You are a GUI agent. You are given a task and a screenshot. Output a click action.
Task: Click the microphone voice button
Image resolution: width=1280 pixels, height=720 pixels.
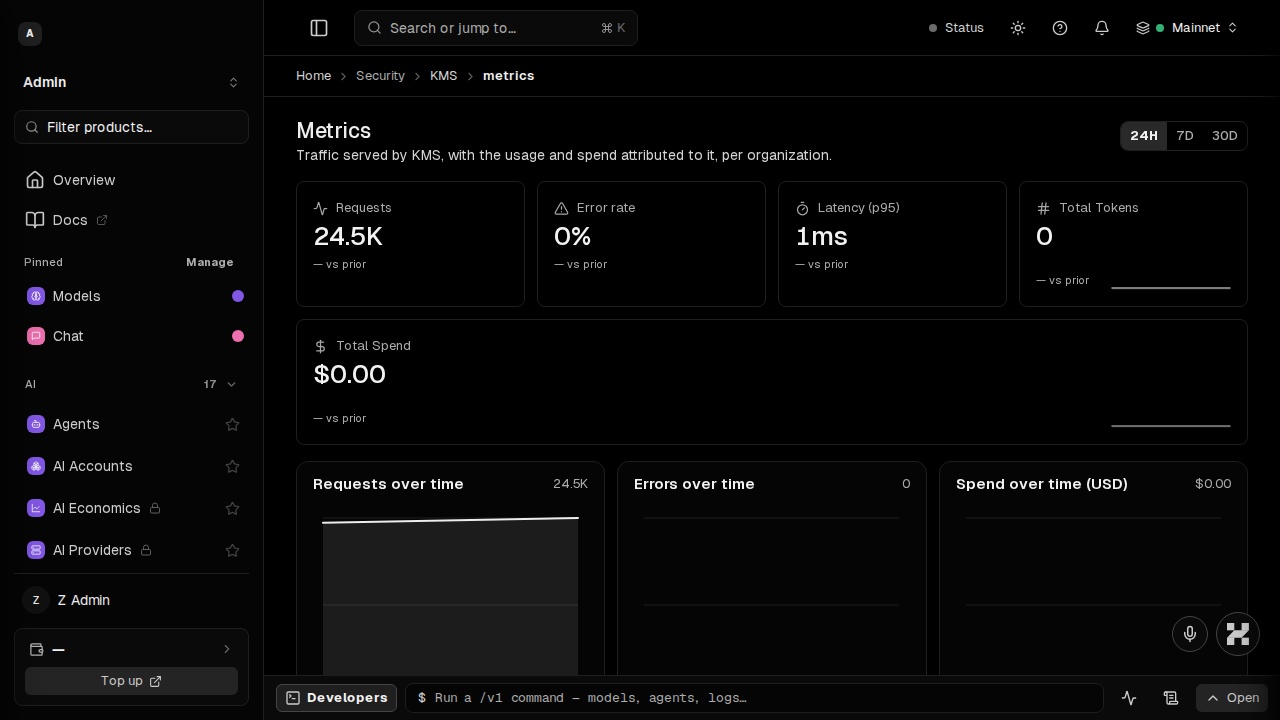[x=1190, y=634]
